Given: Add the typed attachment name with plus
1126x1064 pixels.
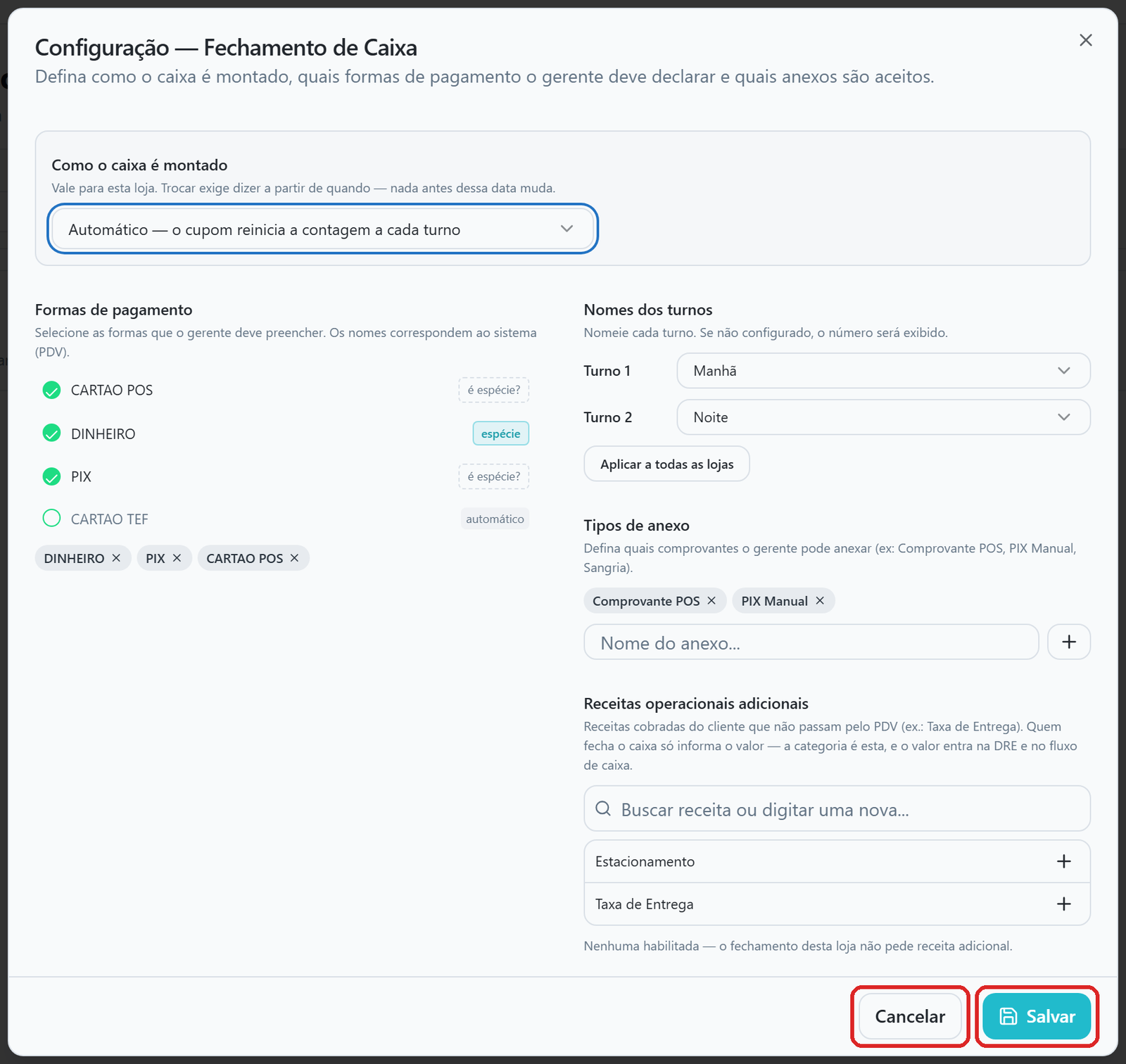Looking at the screenshot, I should point(1069,642).
